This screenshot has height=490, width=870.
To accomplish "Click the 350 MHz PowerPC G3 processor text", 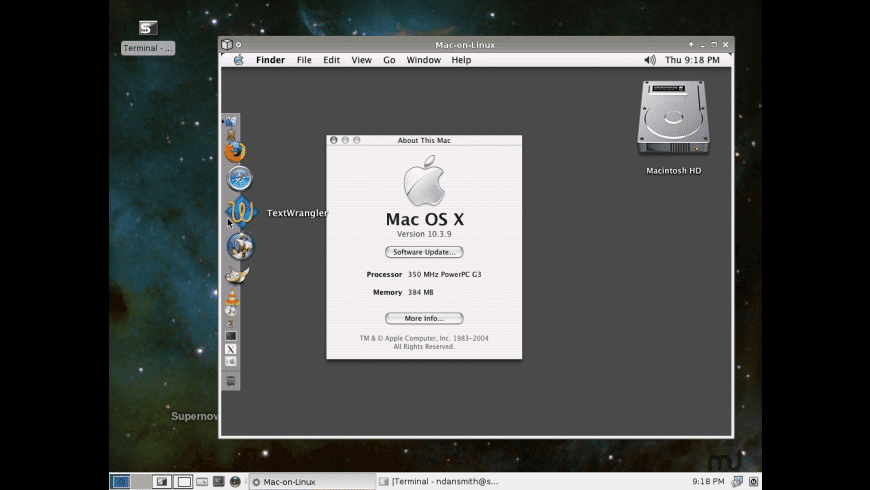I will point(444,274).
